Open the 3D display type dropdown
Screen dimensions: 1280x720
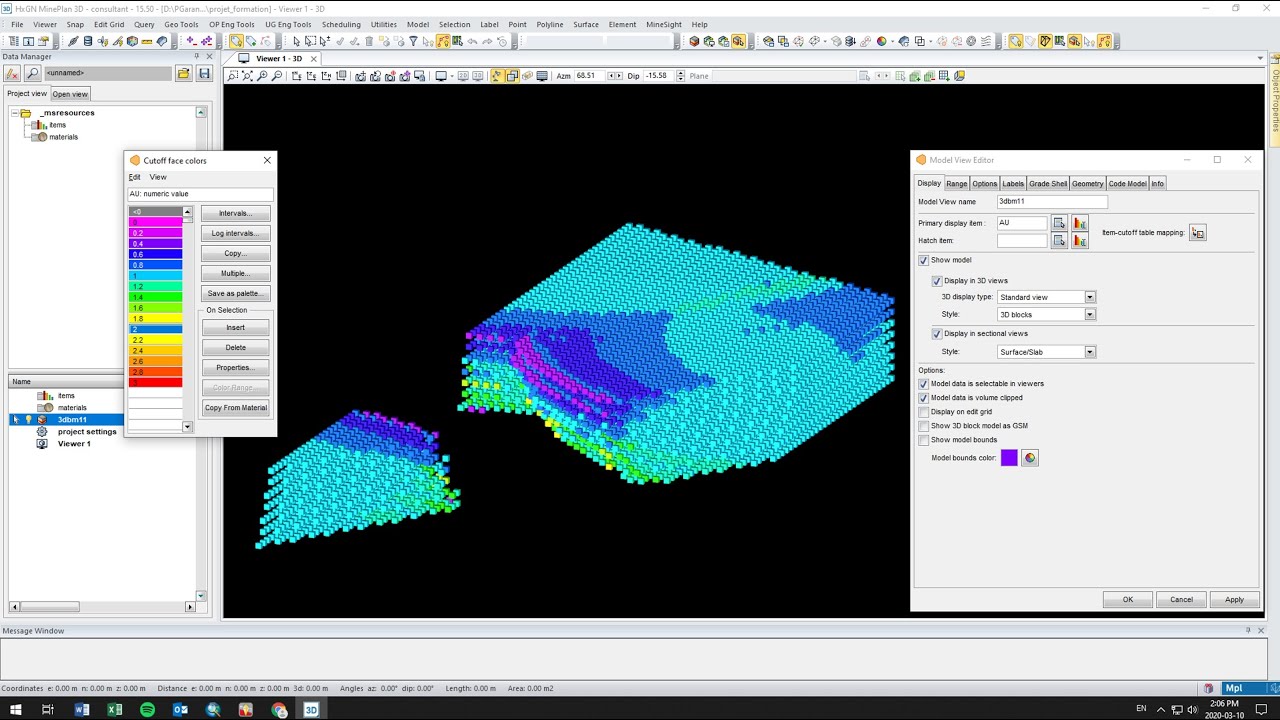click(x=1090, y=297)
